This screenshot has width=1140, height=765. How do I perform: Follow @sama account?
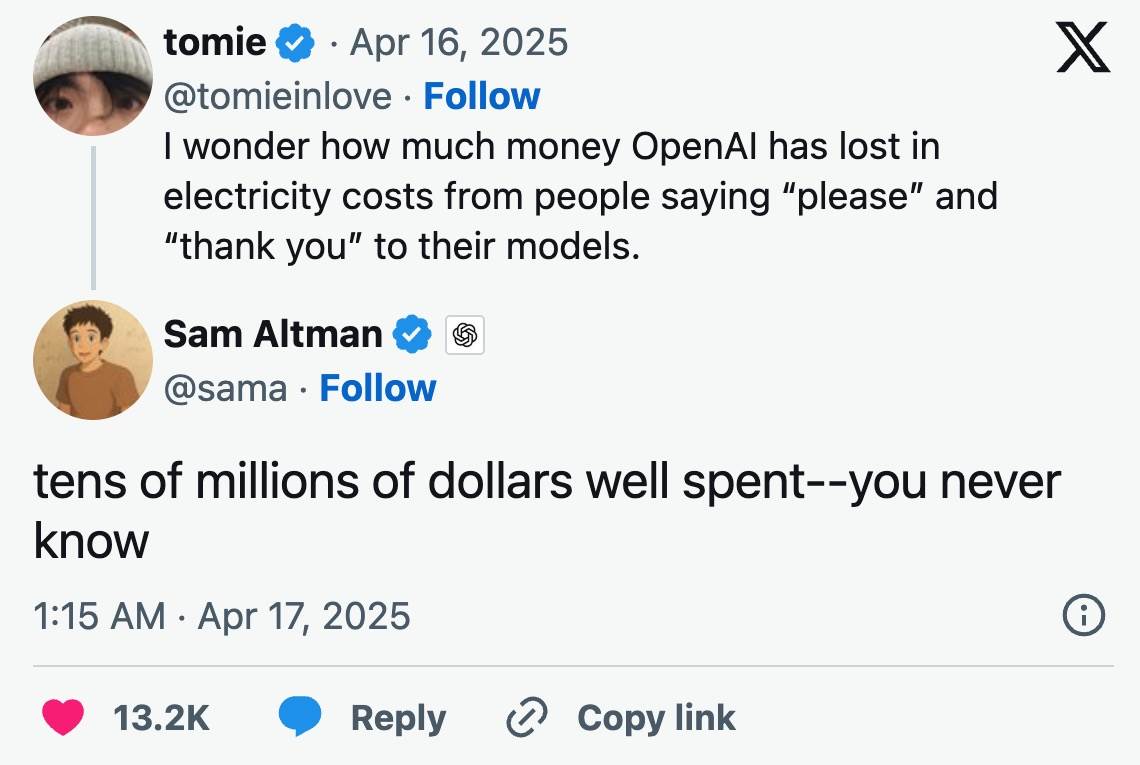point(378,388)
